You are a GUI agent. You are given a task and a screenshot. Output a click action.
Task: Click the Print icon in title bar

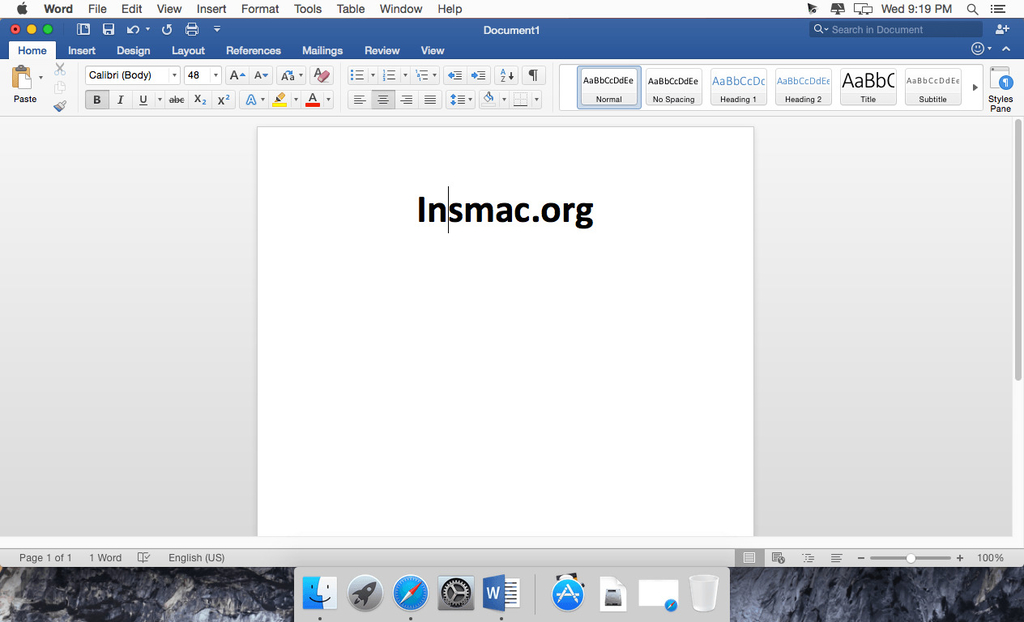192,30
